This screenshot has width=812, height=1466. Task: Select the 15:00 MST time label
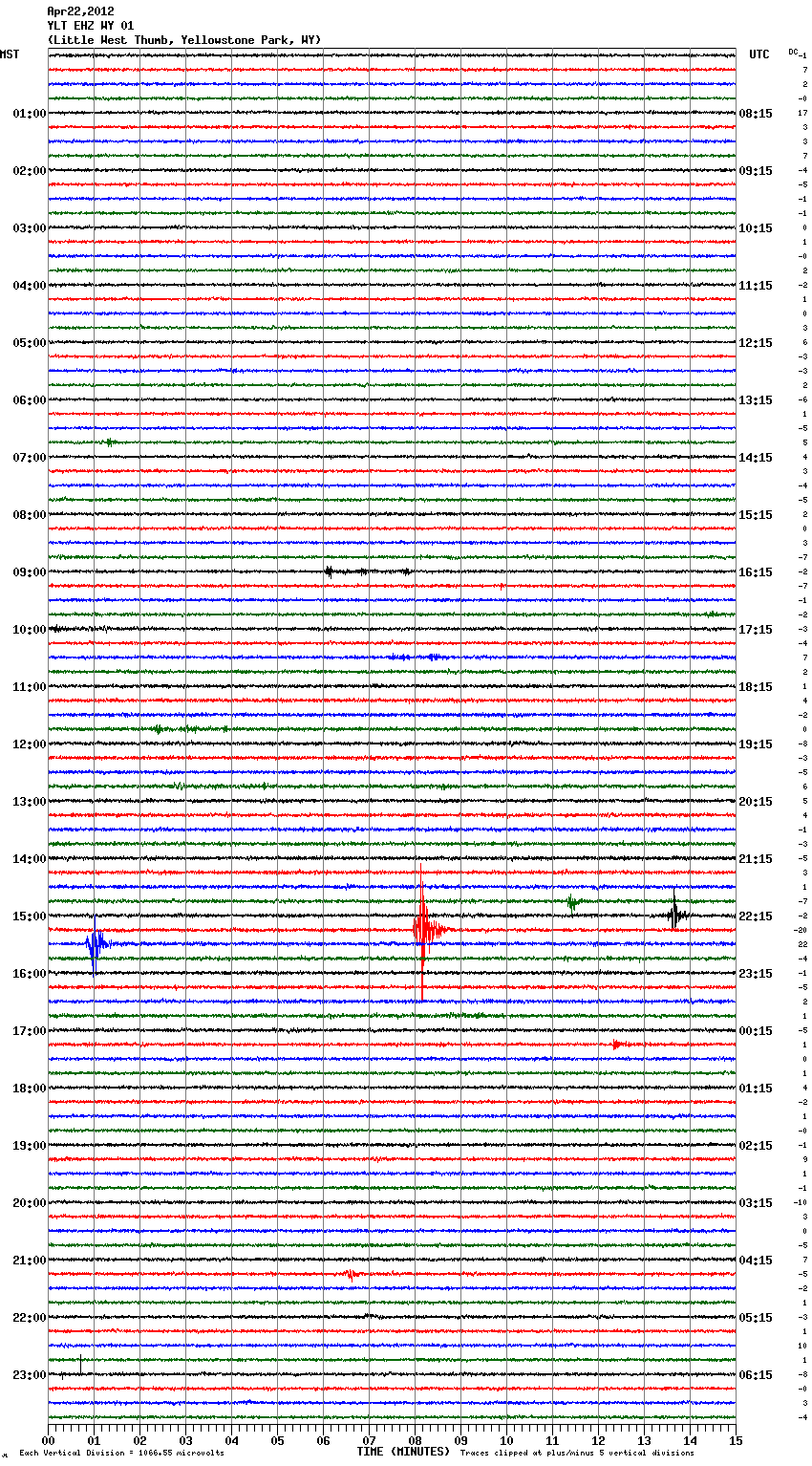point(29,916)
